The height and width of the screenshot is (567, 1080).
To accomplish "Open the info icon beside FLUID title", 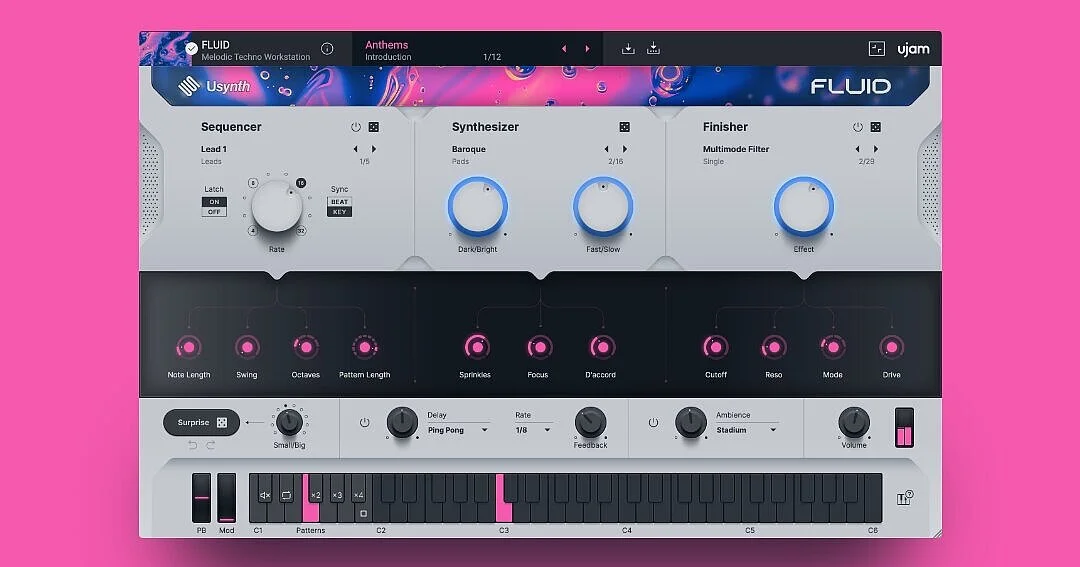I will coord(327,48).
